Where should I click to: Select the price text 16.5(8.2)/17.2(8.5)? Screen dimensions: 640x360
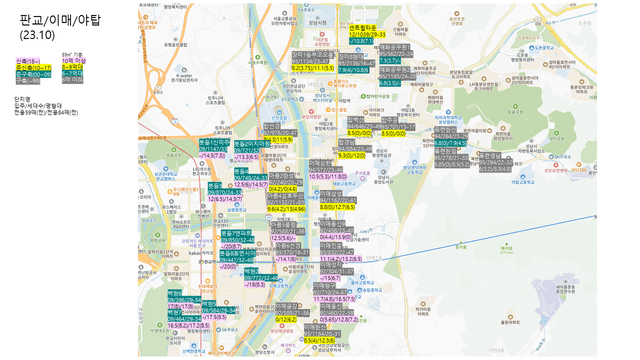(x=189, y=326)
